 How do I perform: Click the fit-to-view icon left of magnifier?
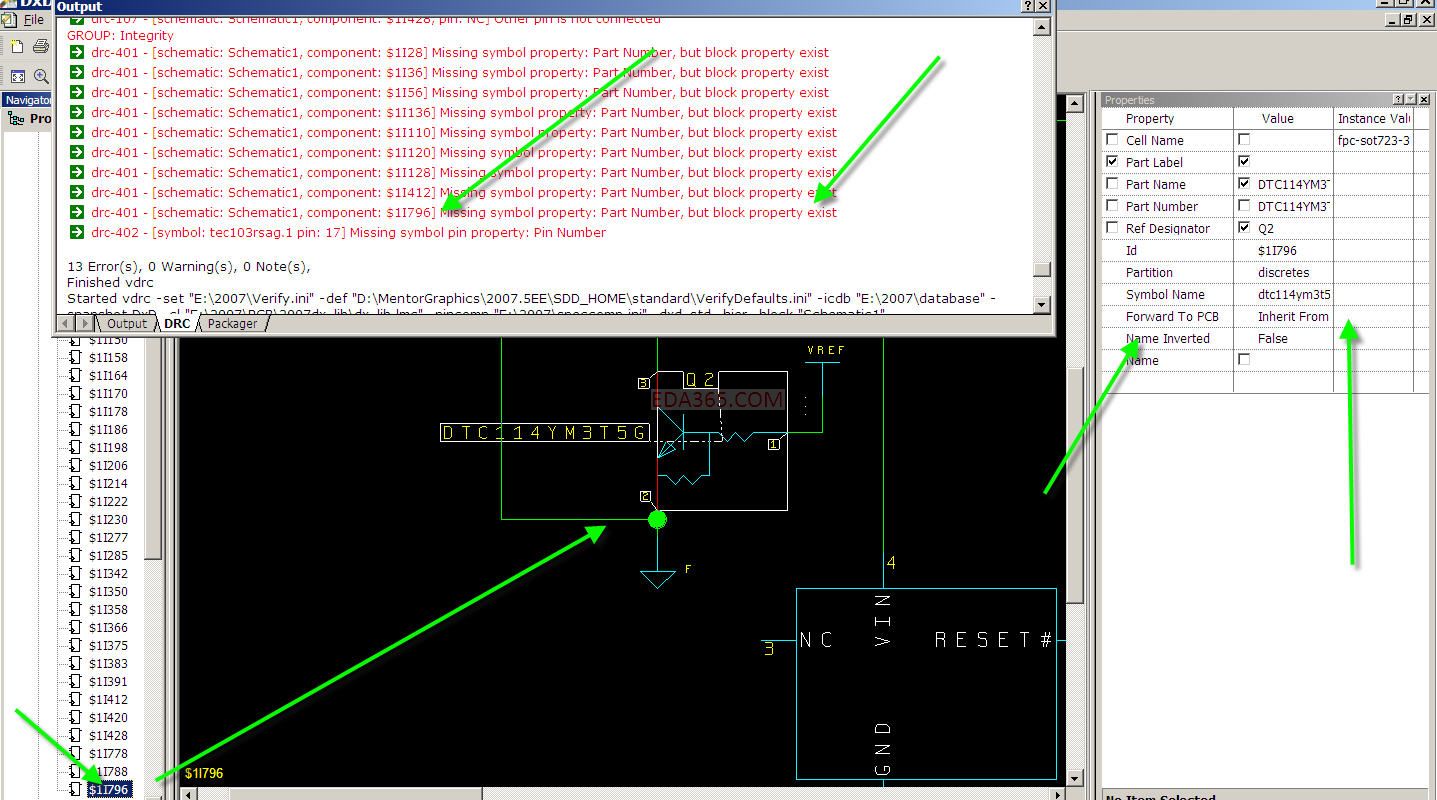pyautogui.click(x=17, y=76)
